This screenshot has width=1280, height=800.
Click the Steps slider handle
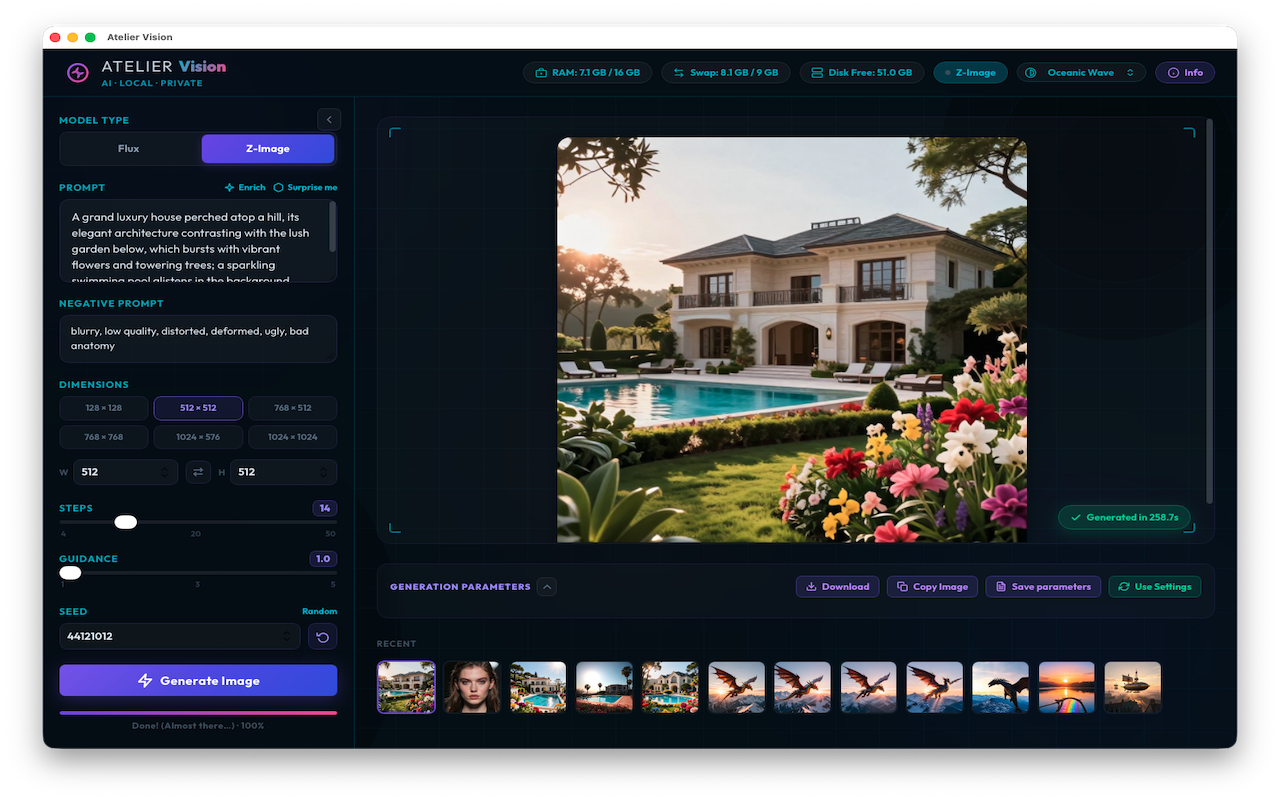pos(126,522)
